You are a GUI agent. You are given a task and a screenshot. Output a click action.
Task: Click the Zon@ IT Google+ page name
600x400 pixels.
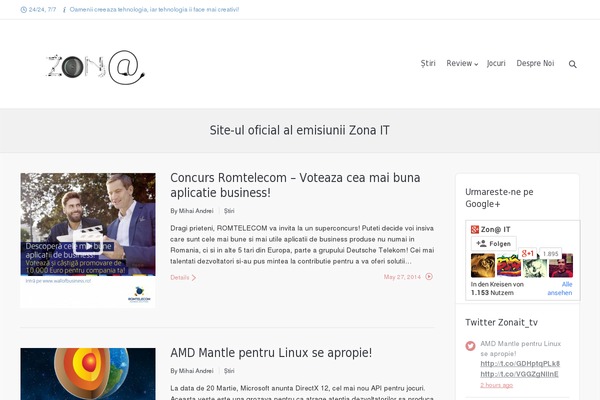pos(496,230)
